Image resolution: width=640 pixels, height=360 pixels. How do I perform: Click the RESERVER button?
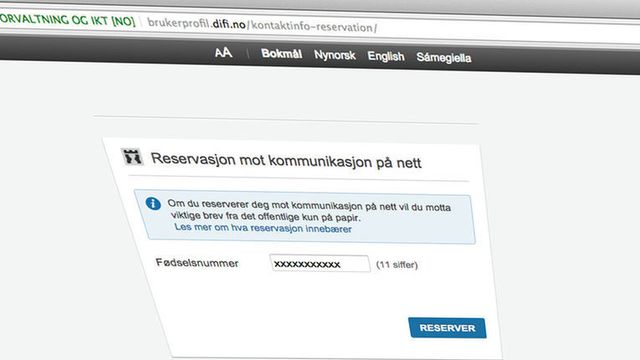click(x=447, y=328)
